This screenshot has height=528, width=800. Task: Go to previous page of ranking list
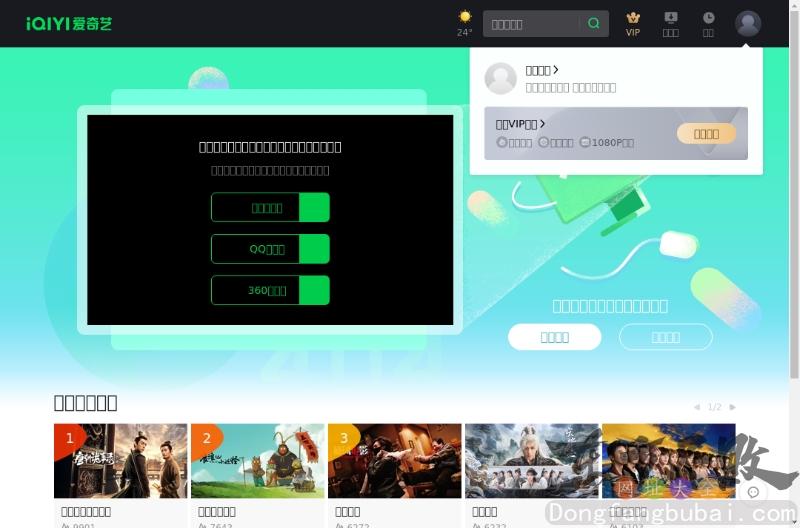click(697, 407)
